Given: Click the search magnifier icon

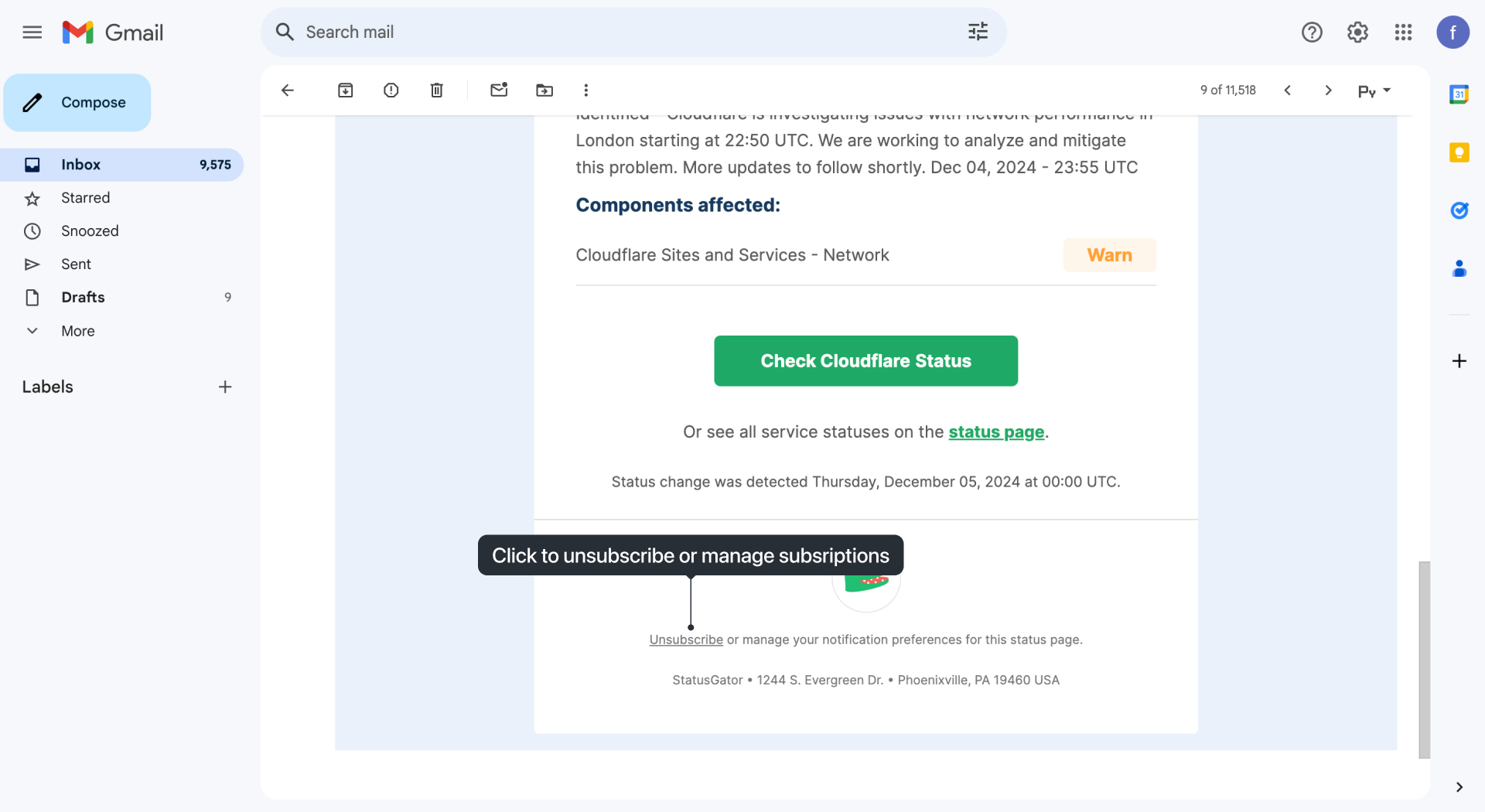Looking at the screenshot, I should click(285, 32).
